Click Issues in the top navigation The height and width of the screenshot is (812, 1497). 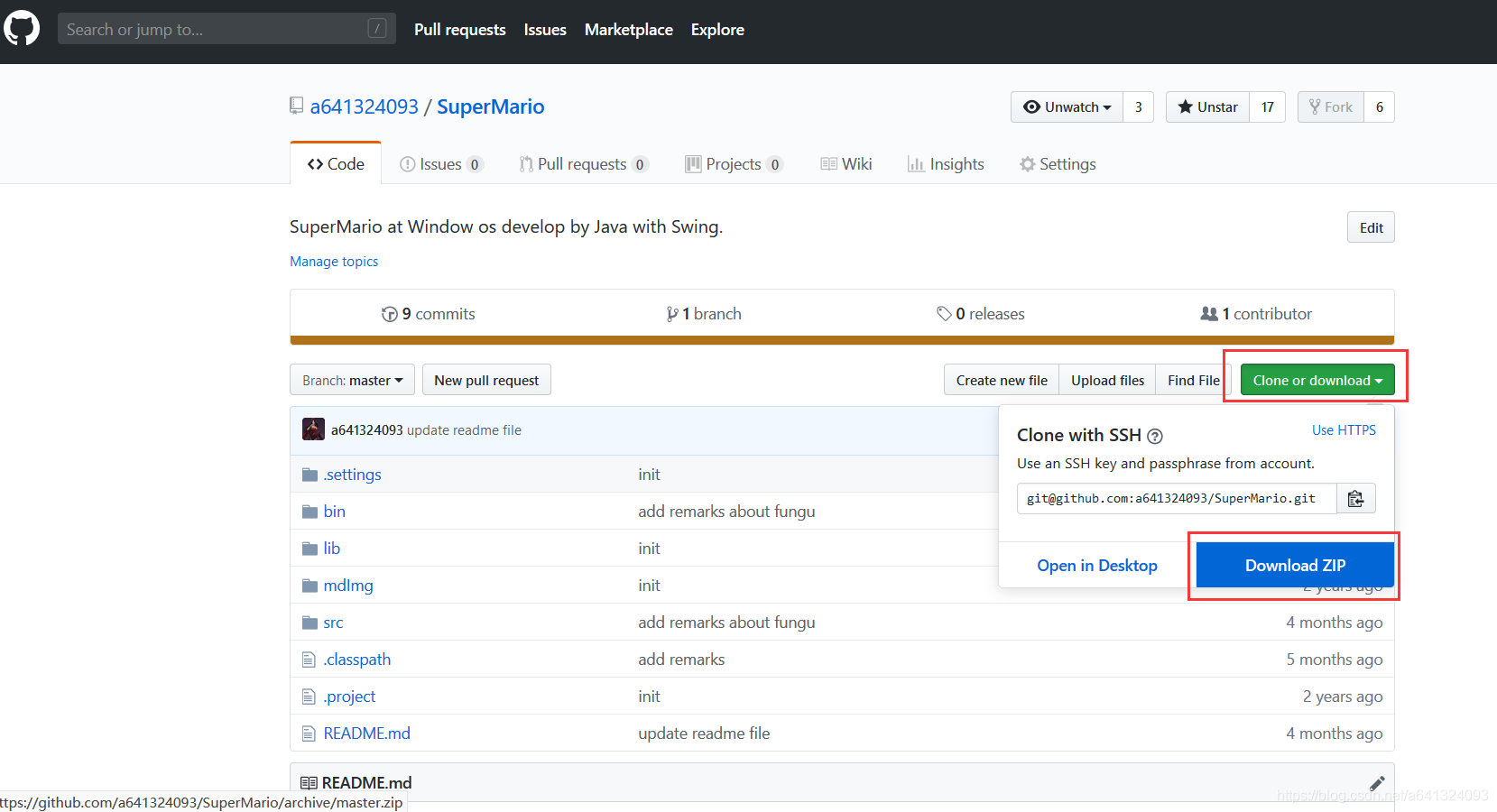click(x=545, y=30)
